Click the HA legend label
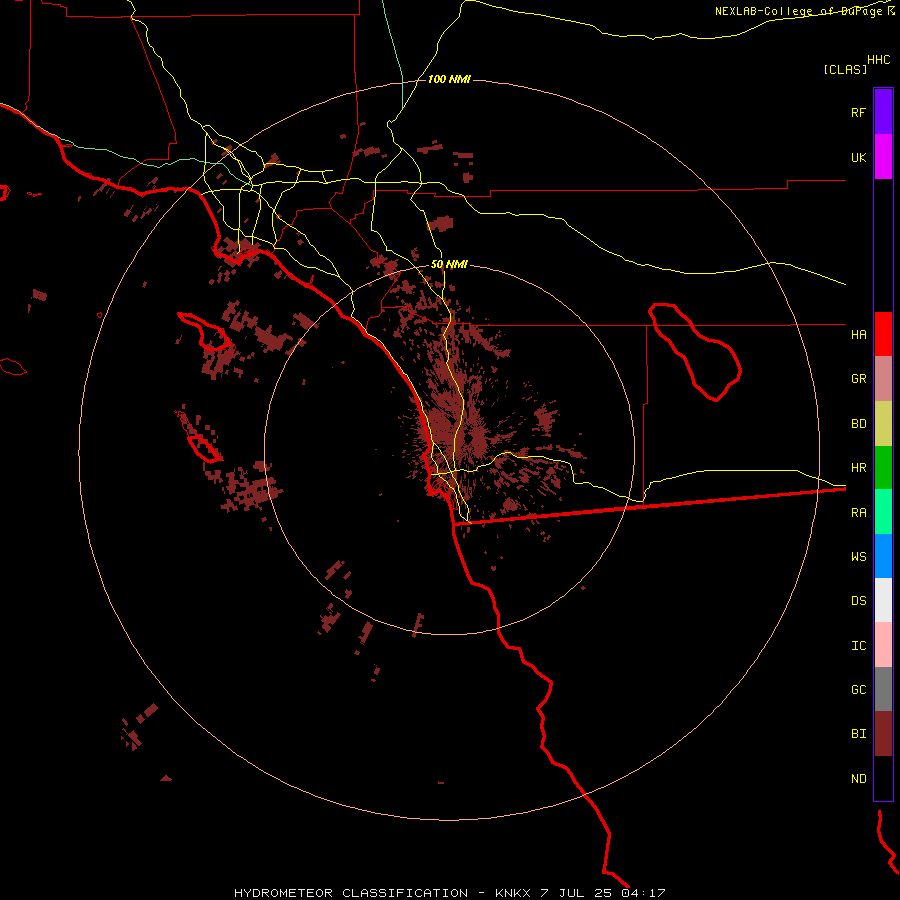Screen dimensions: 900x900 pyautogui.click(x=858, y=334)
